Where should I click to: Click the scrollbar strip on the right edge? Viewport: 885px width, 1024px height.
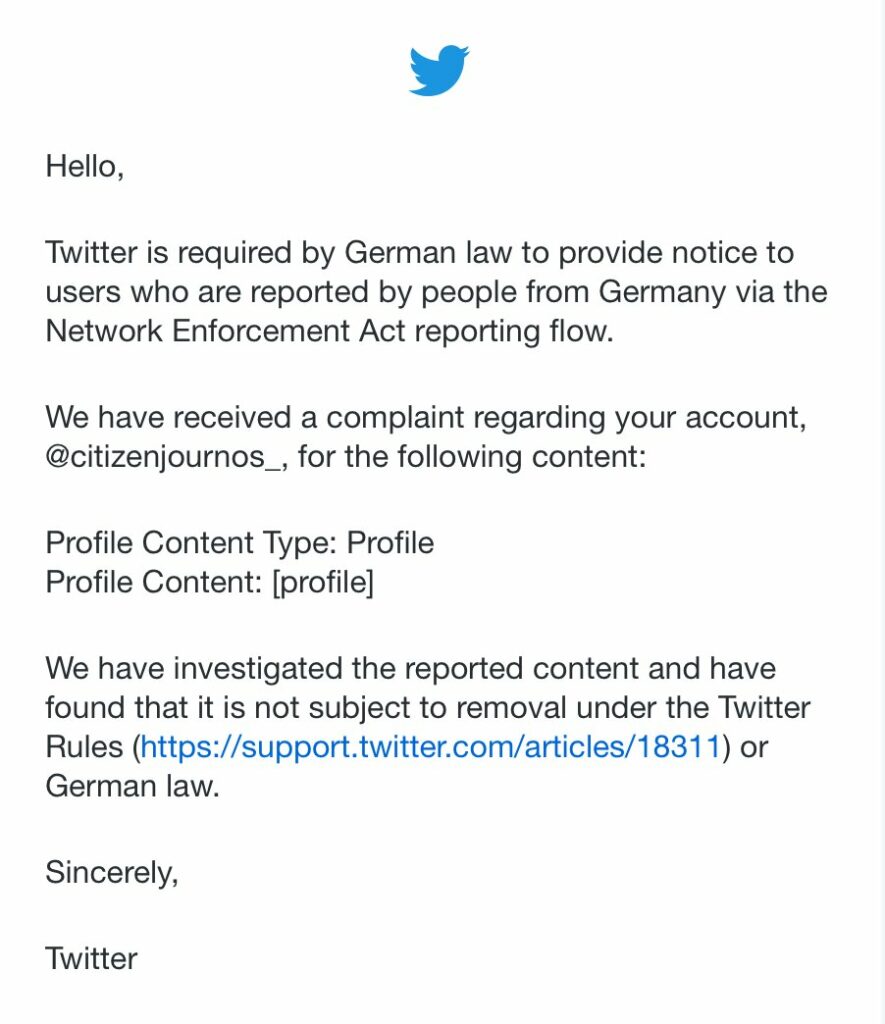[x=883, y=512]
